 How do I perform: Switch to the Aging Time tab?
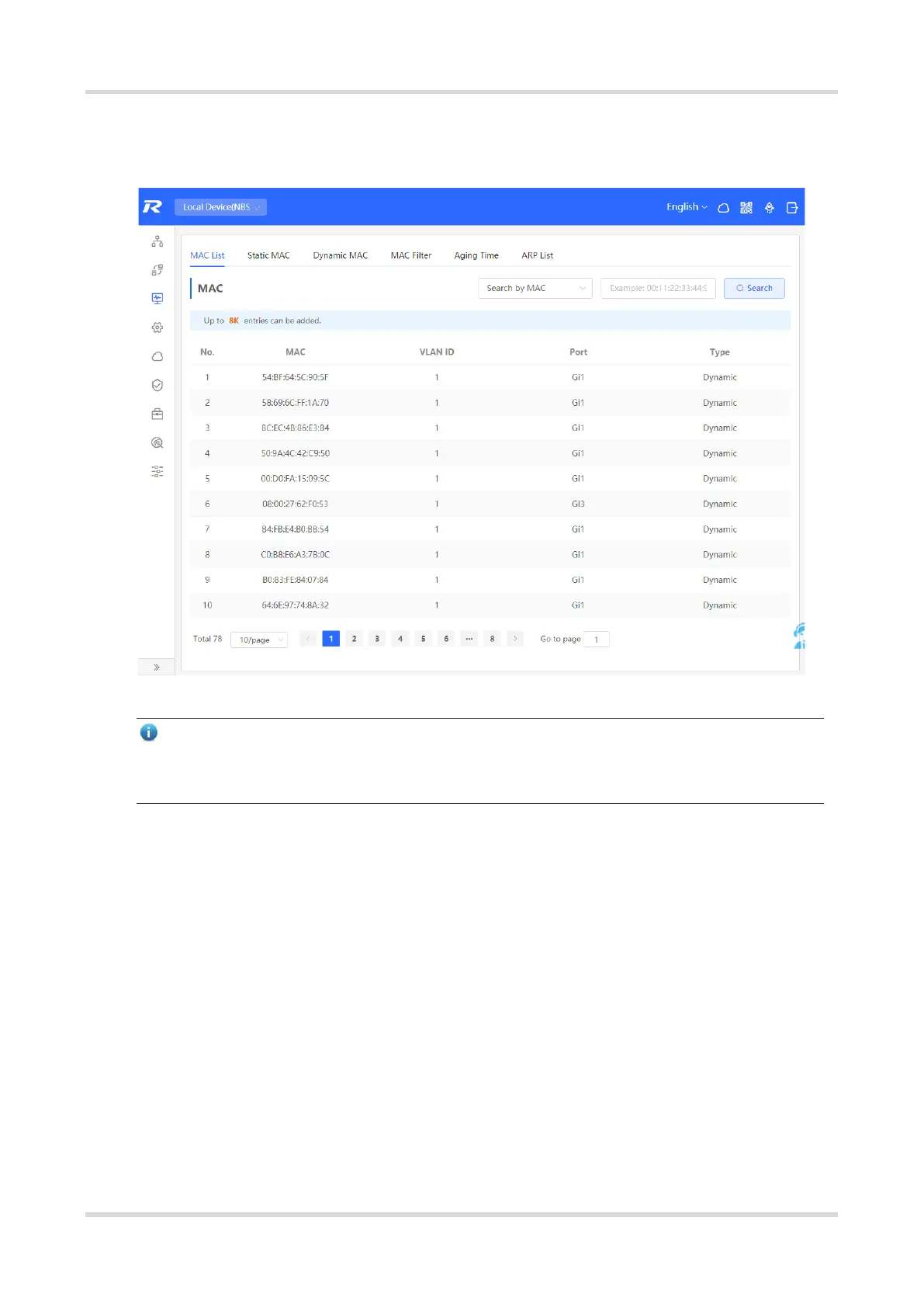click(x=476, y=255)
